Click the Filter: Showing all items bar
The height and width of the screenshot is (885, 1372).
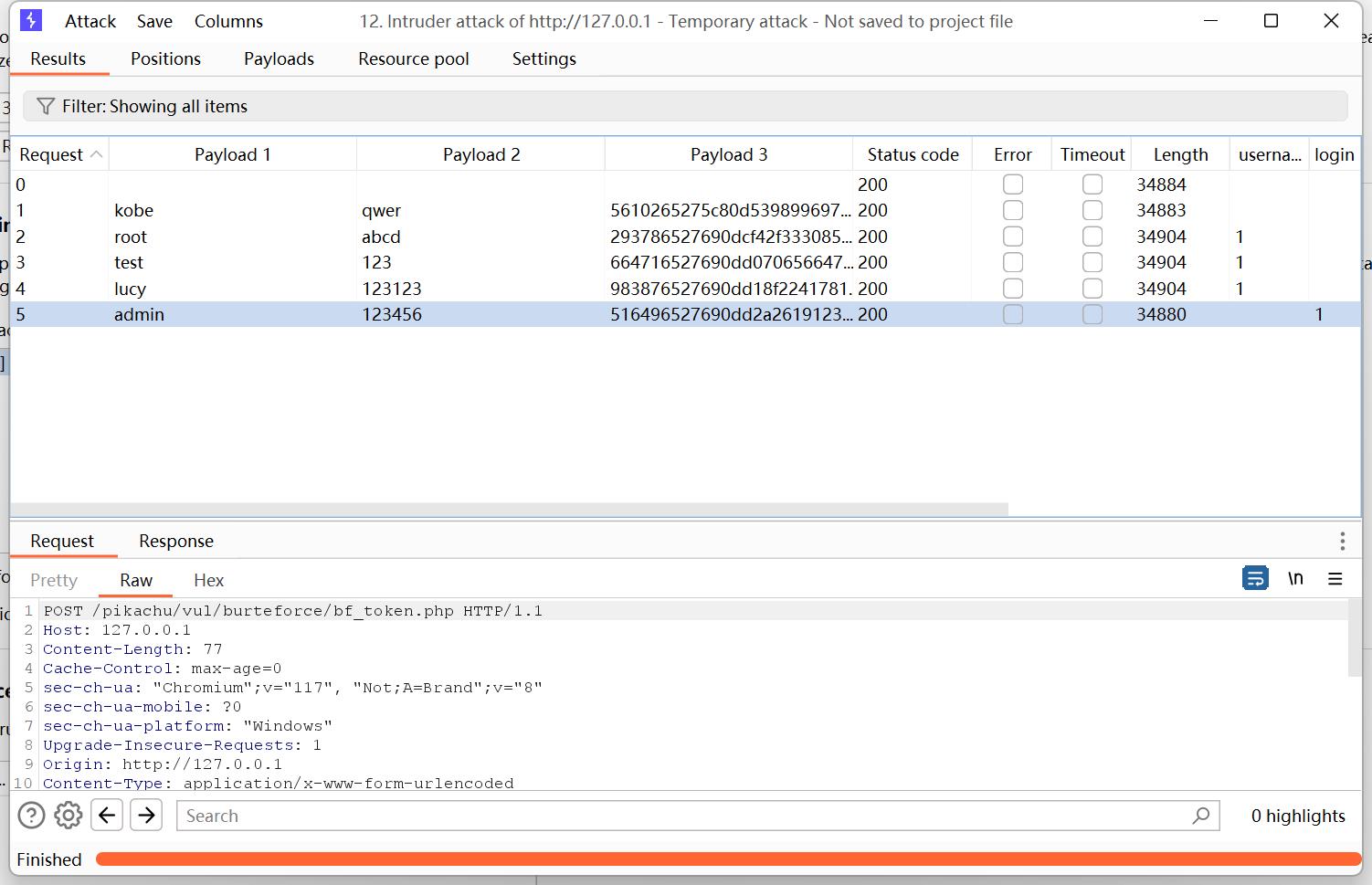685,106
